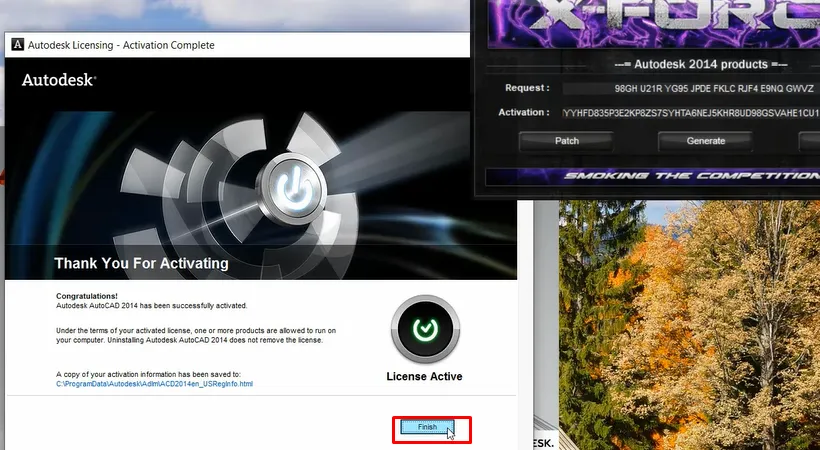
Task: Click the 'Activation Complete' window title bar
Action: coord(240,45)
